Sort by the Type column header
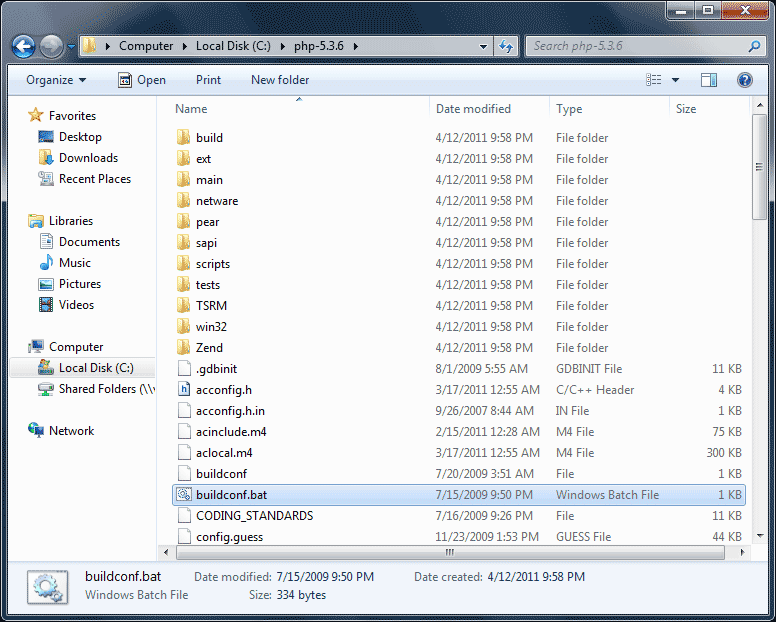The image size is (776, 622). pos(569,109)
